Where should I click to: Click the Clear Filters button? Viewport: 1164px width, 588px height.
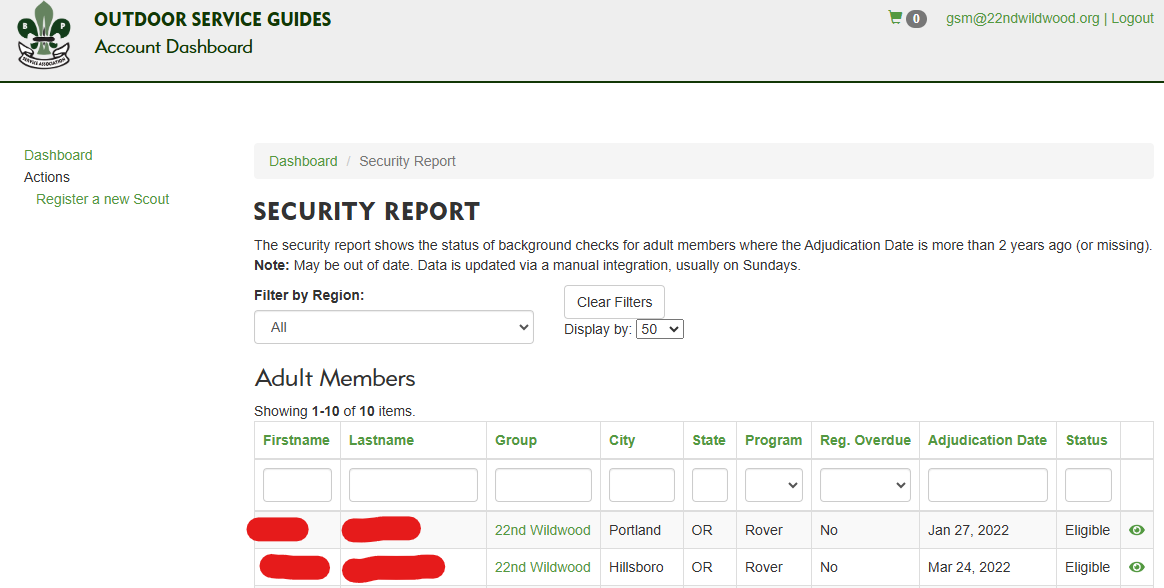614,302
